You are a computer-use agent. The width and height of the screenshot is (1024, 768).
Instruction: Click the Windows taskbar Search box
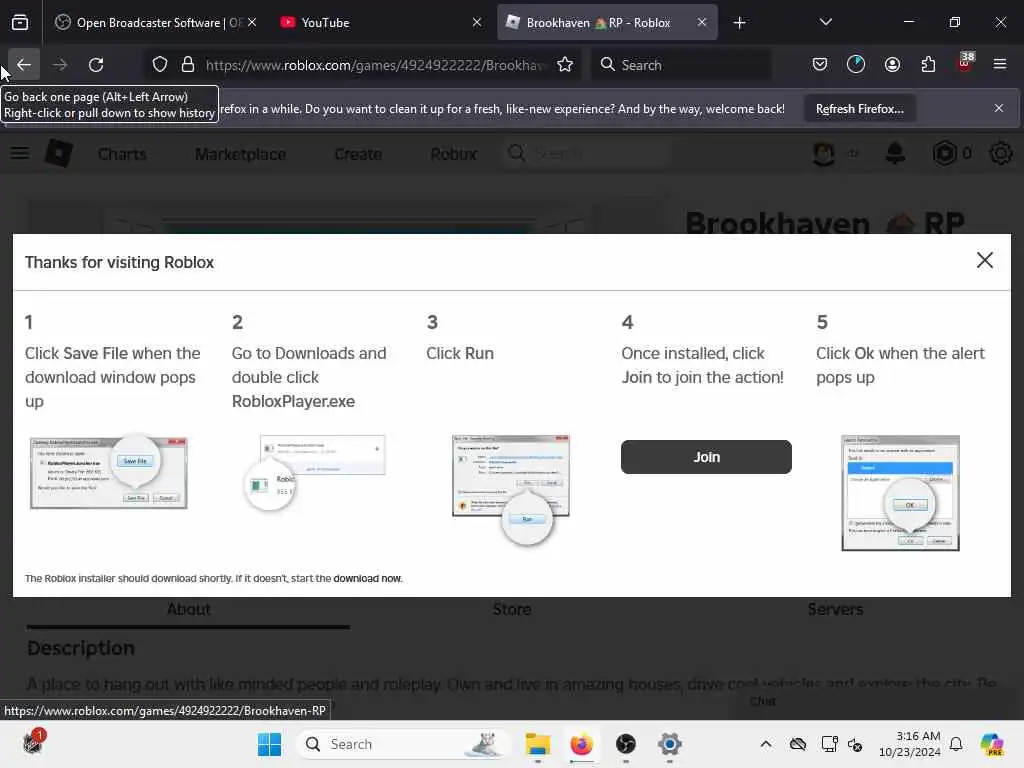[x=402, y=744]
